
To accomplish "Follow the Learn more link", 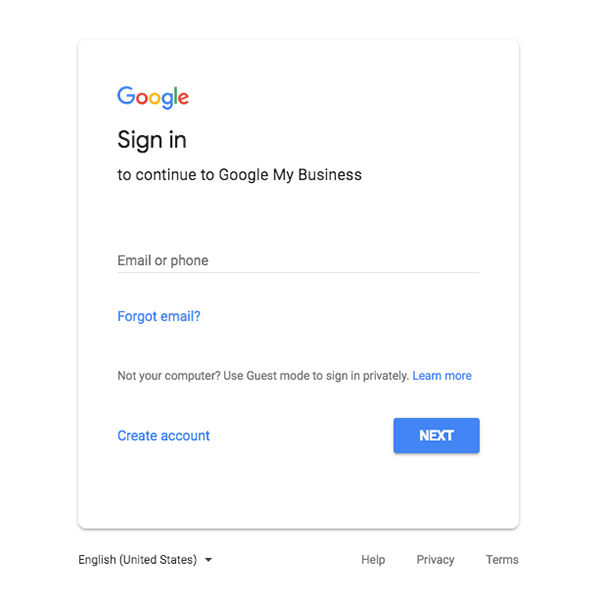I will click(442, 376).
